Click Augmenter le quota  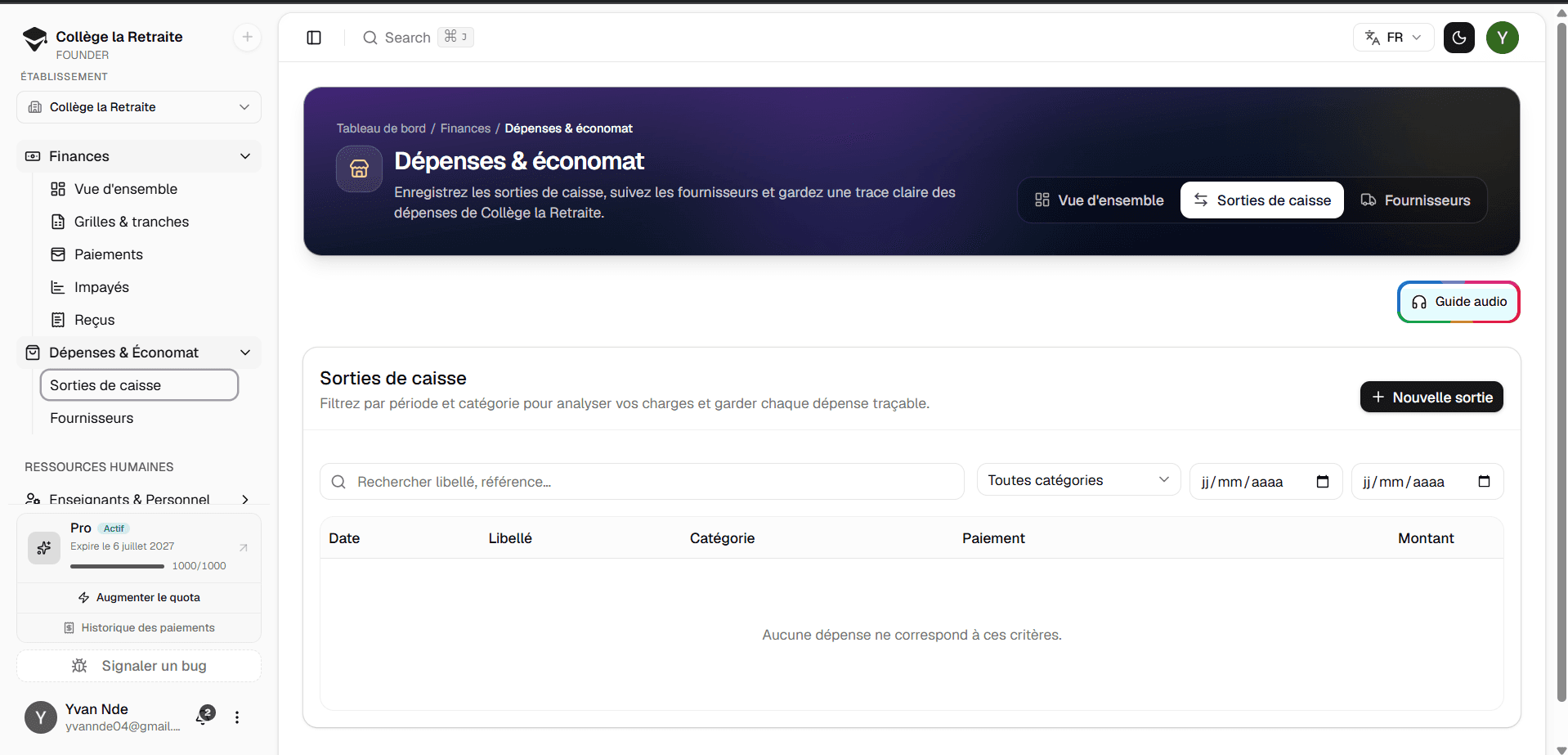(x=139, y=598)
